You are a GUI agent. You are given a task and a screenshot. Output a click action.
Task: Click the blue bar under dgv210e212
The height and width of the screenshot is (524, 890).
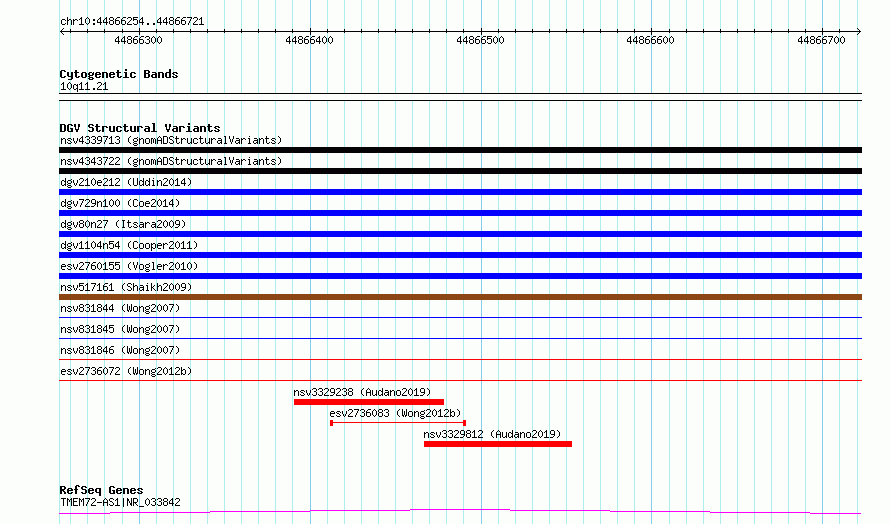click(x=460, y=192)
